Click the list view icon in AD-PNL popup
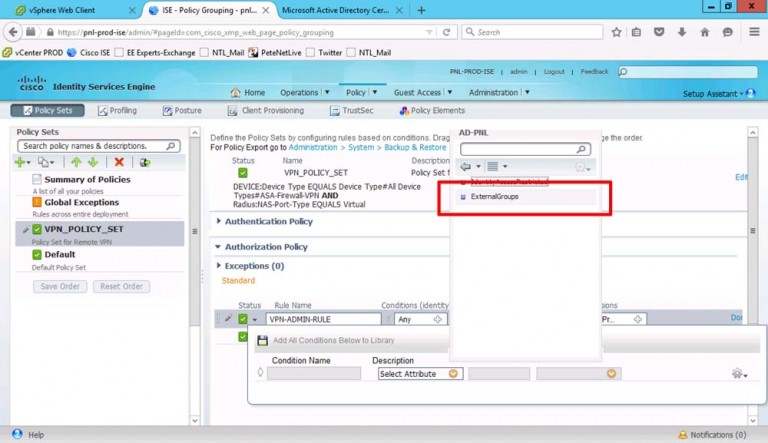The height and width of the screenshot is (443, 768). coord(493,167)
